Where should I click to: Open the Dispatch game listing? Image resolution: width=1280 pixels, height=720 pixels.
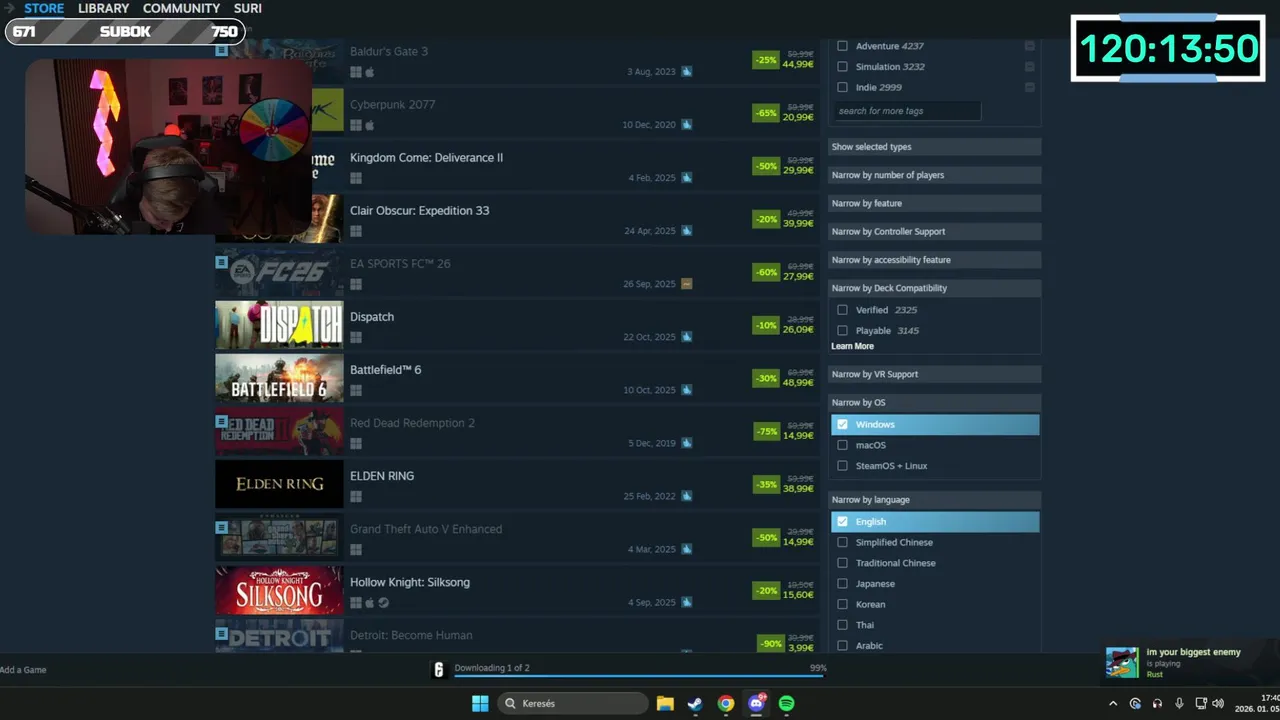tap(517, 325)
